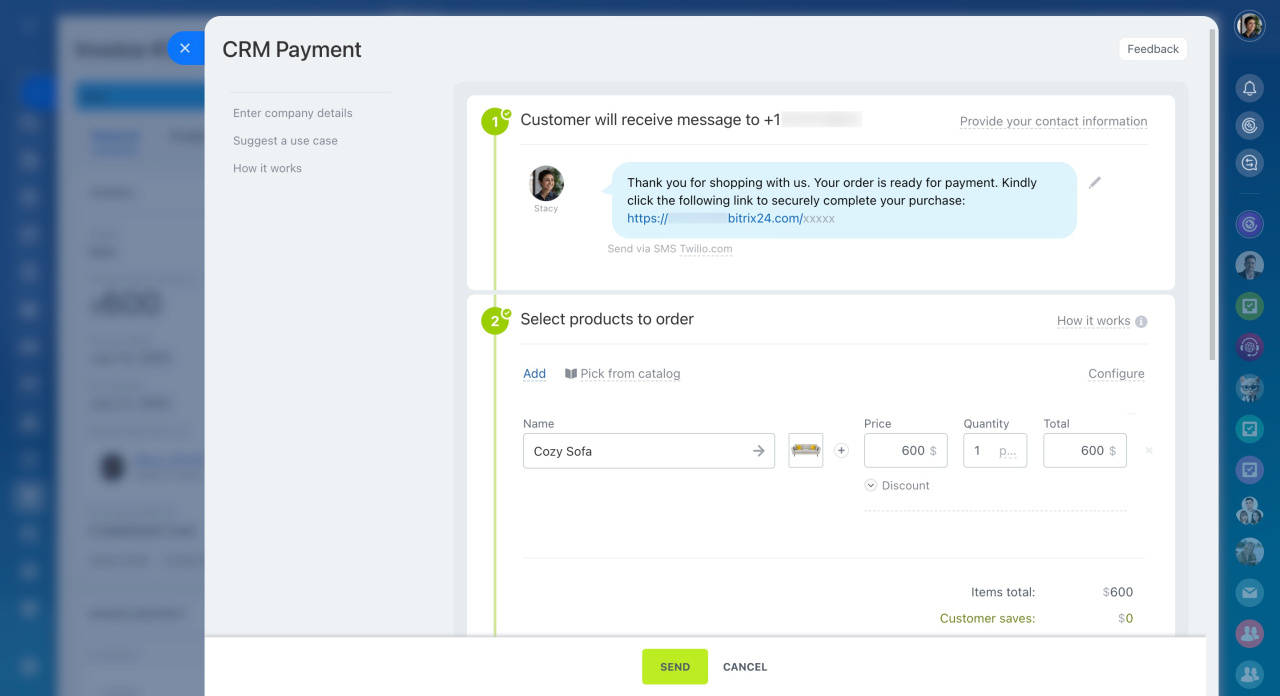
Task: Click the Feedback button
Action: pos(1153,49)
